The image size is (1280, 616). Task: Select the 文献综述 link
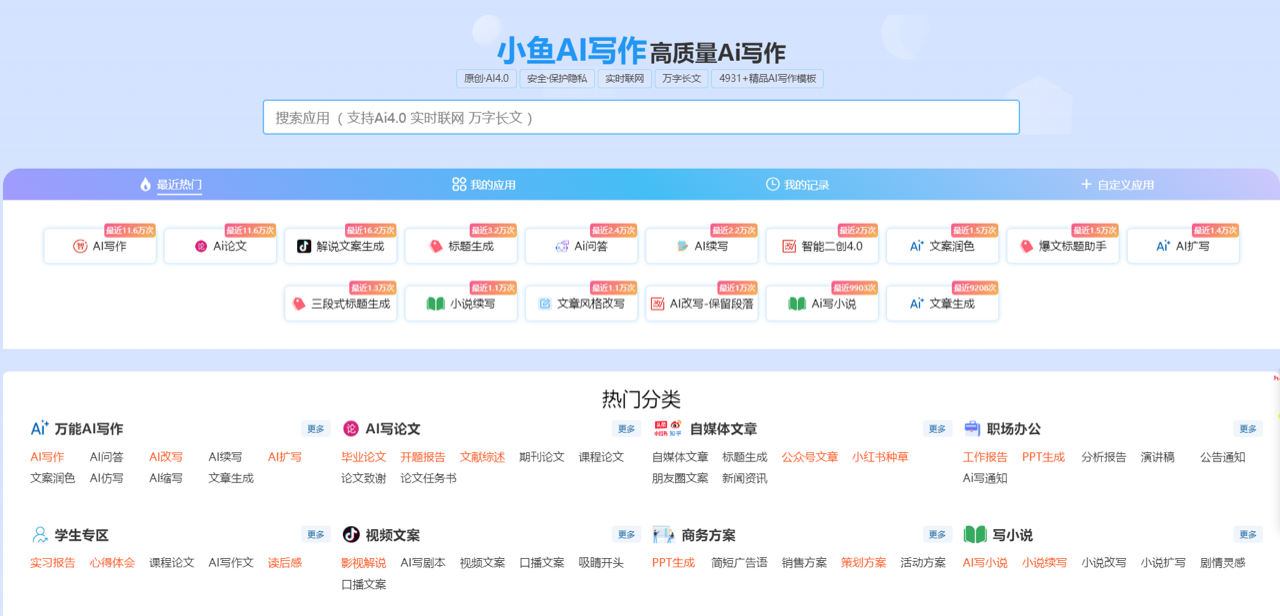tap(482, 457)
